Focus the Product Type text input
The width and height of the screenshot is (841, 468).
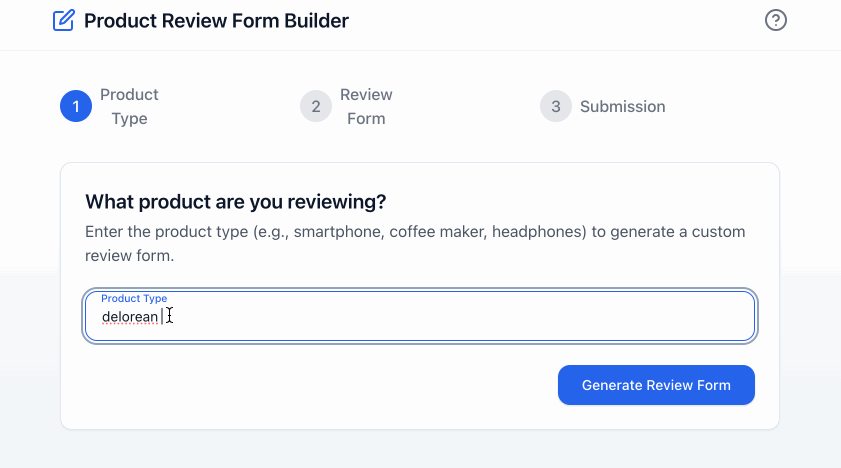[450, 317]
